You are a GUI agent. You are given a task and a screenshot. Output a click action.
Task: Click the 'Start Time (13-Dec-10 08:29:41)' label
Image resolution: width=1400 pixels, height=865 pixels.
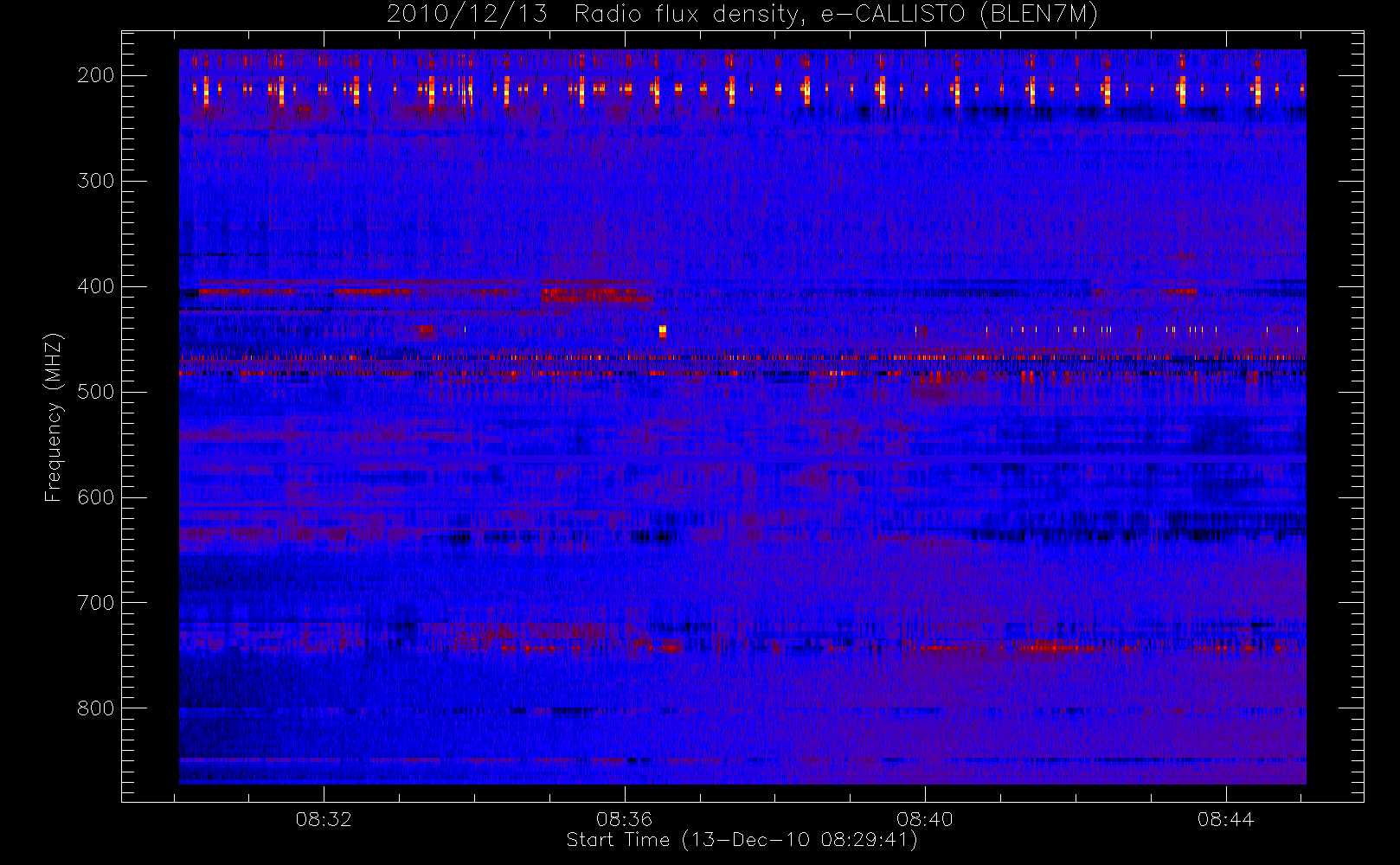742,840
